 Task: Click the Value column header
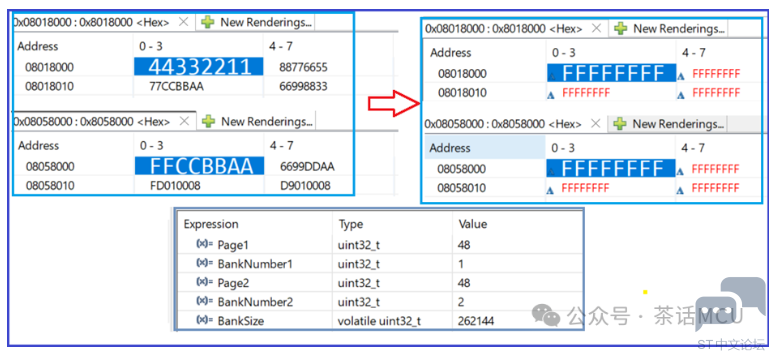pos(473,224)
